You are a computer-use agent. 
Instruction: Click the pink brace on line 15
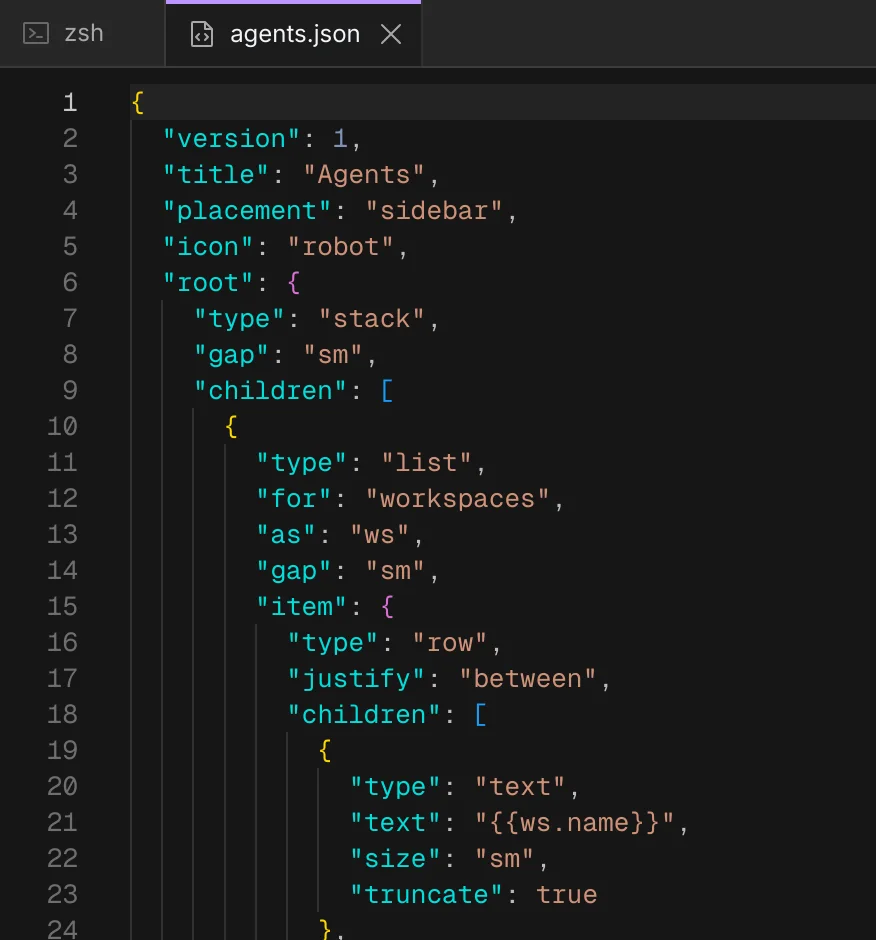387,606
